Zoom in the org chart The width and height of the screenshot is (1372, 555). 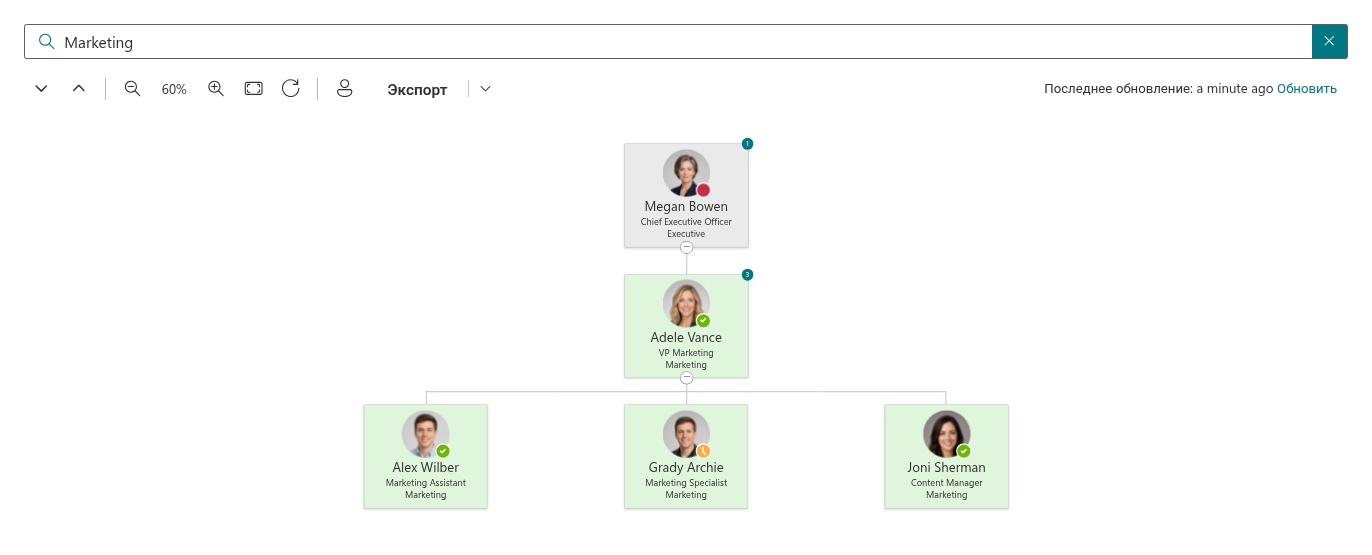tap(216, 89)
